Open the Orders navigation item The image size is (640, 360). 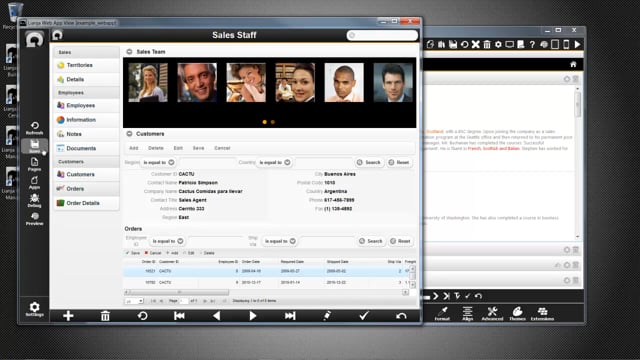pyautogui.click(x=86, y=189)
